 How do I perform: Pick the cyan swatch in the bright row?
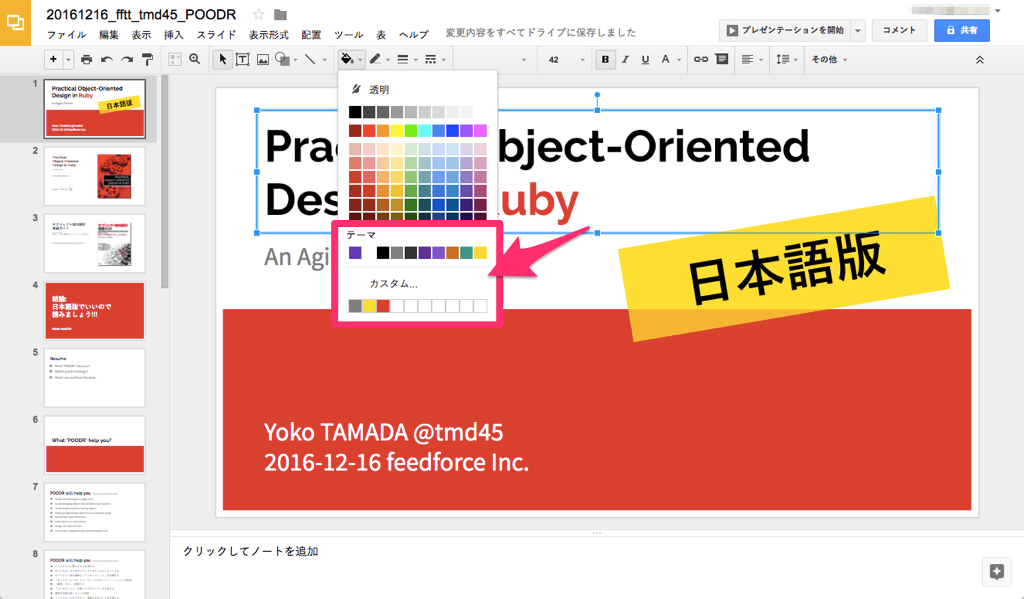coord(424,131)
